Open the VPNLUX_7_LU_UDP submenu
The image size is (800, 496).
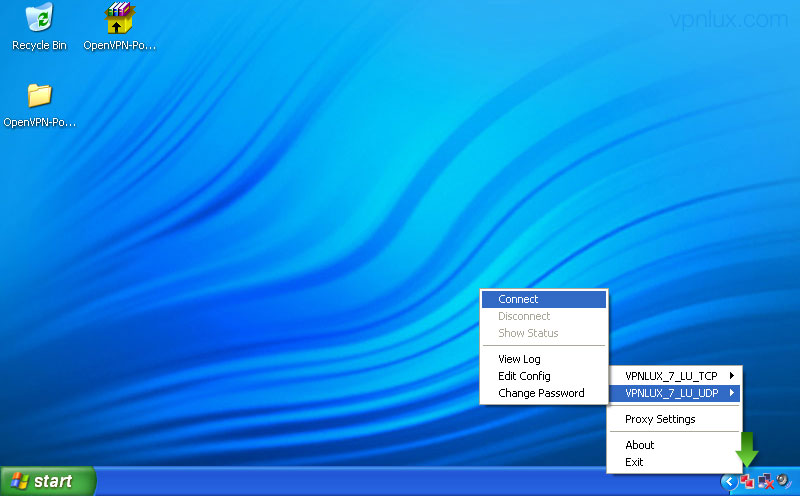[x=674, y=393]
